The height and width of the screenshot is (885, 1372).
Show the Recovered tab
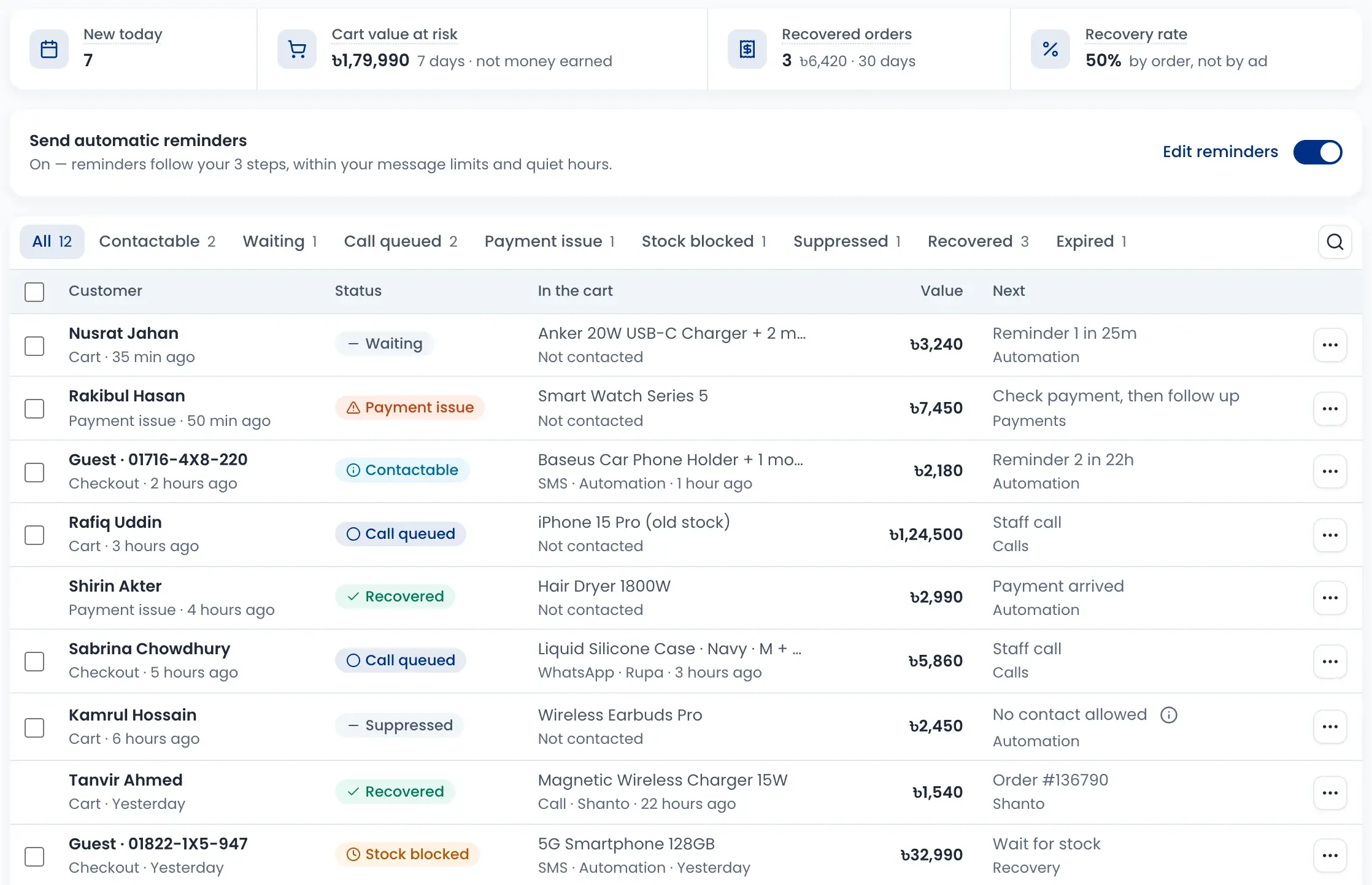click(x=978, y=242)
